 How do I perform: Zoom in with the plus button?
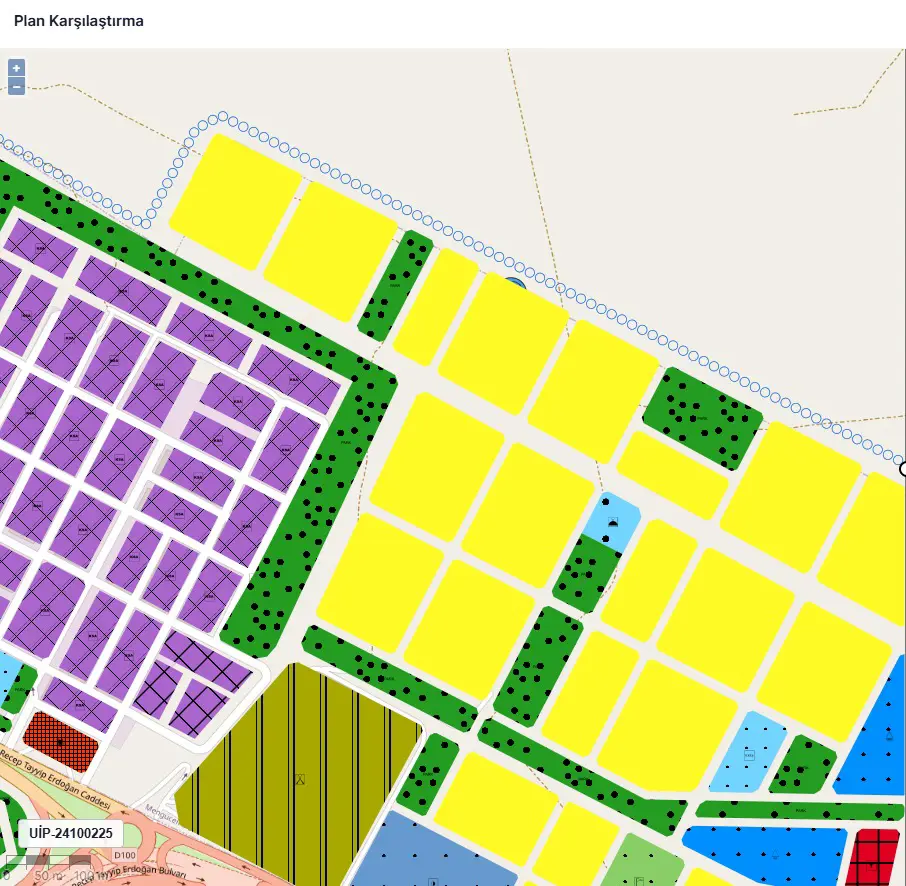(x=16, y=68)
